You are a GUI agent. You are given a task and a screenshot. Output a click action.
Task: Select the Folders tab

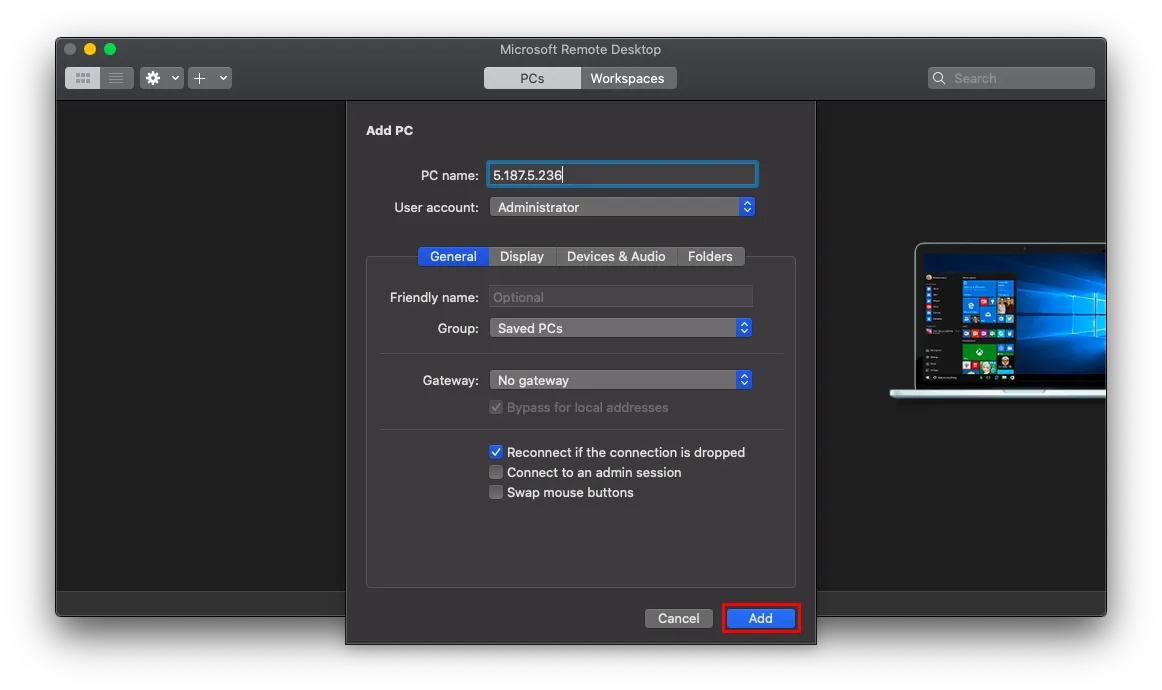pos(710,256)
